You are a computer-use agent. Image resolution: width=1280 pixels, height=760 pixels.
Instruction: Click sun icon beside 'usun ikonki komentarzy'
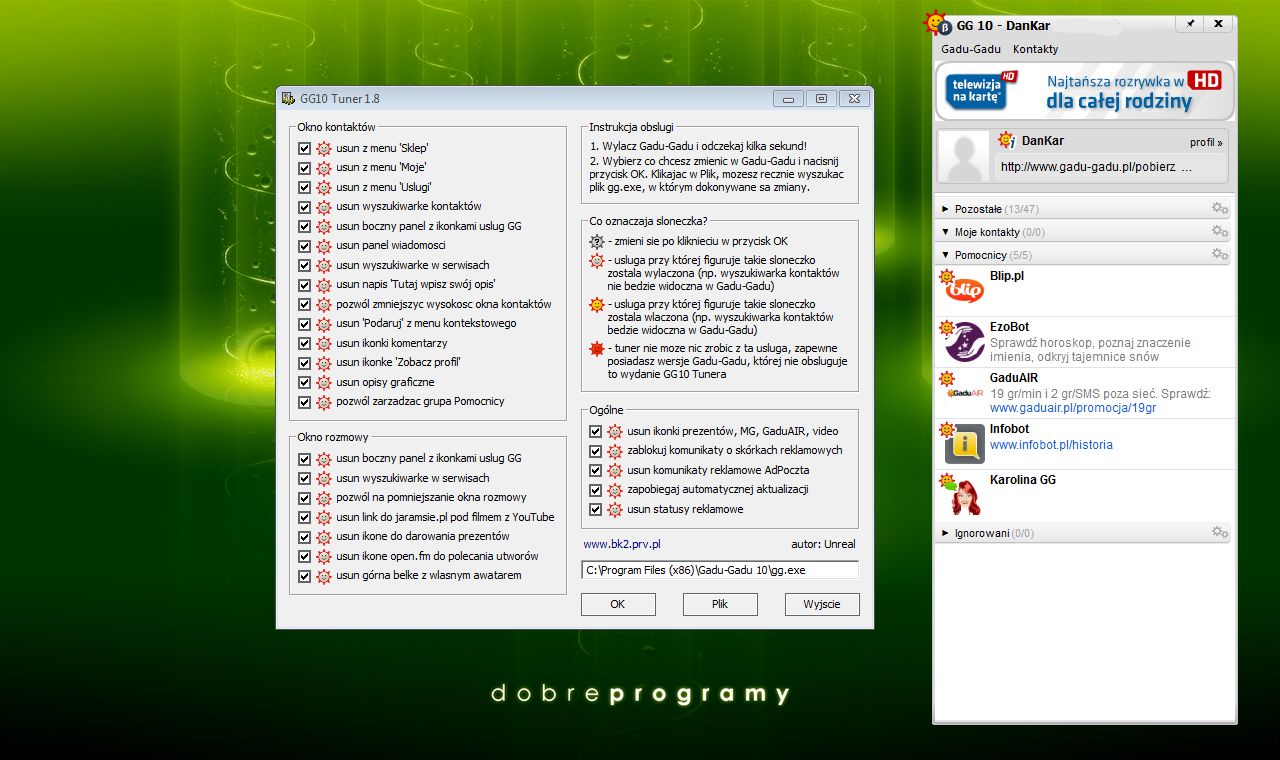tap(323, 343)
